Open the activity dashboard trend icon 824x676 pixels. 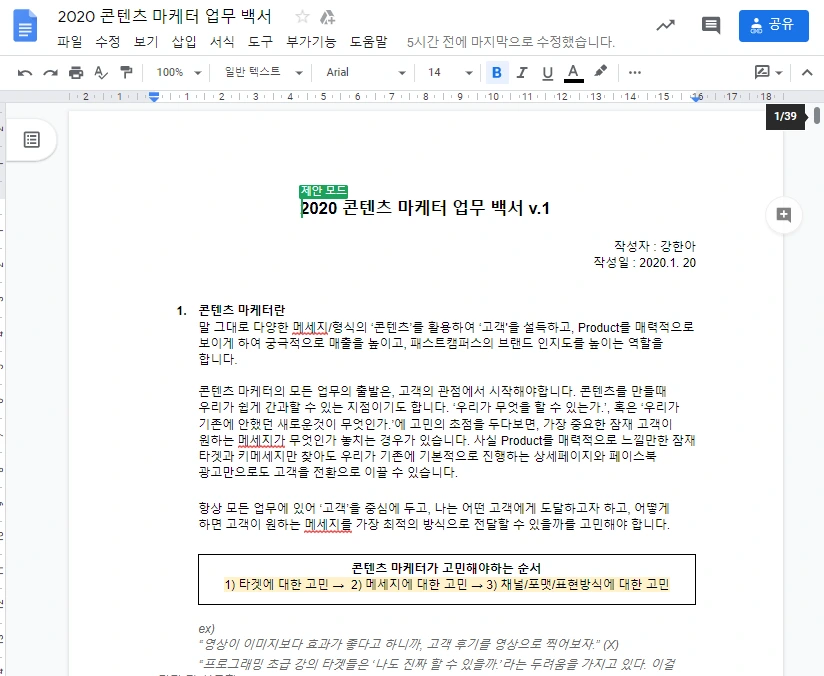[x=665, y=25]
